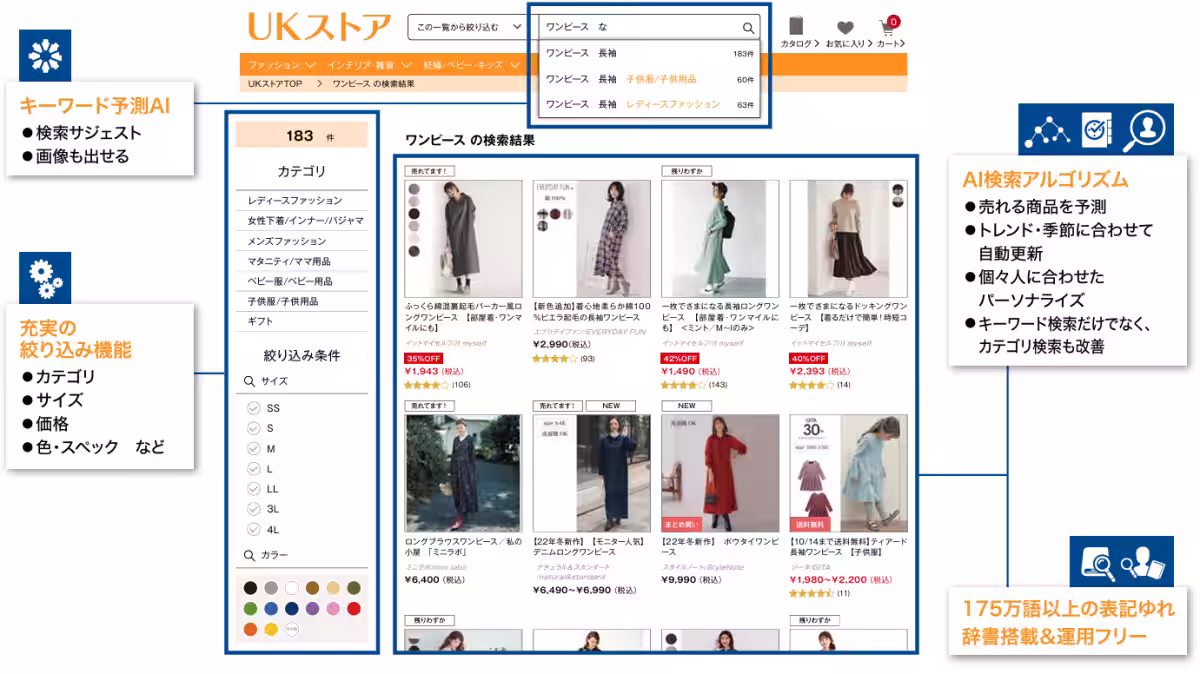Screen dimensions: 1200x674
Task: Click star rating with (143) reviews
Action: pyautogui.click(x=683, y=385)
